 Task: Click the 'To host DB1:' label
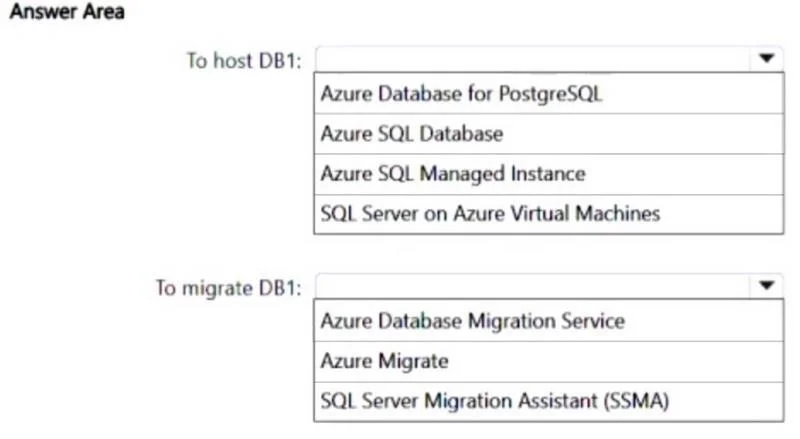pyautogui.click(x=244, y=61)
